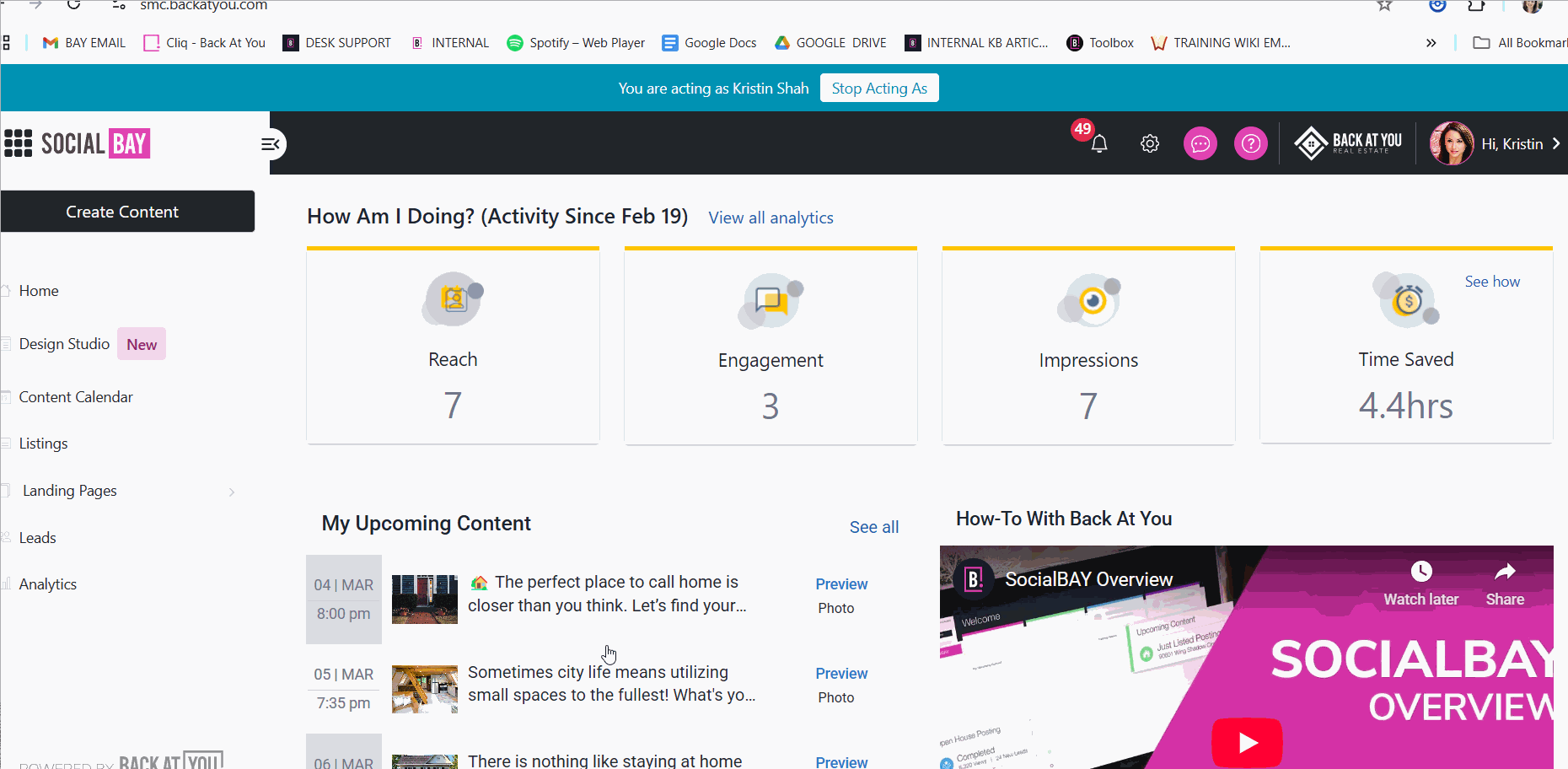This screenshot has height=769, width=1568.
Task: Preview the 04 MAR post
Action: [x=841, y=584]
